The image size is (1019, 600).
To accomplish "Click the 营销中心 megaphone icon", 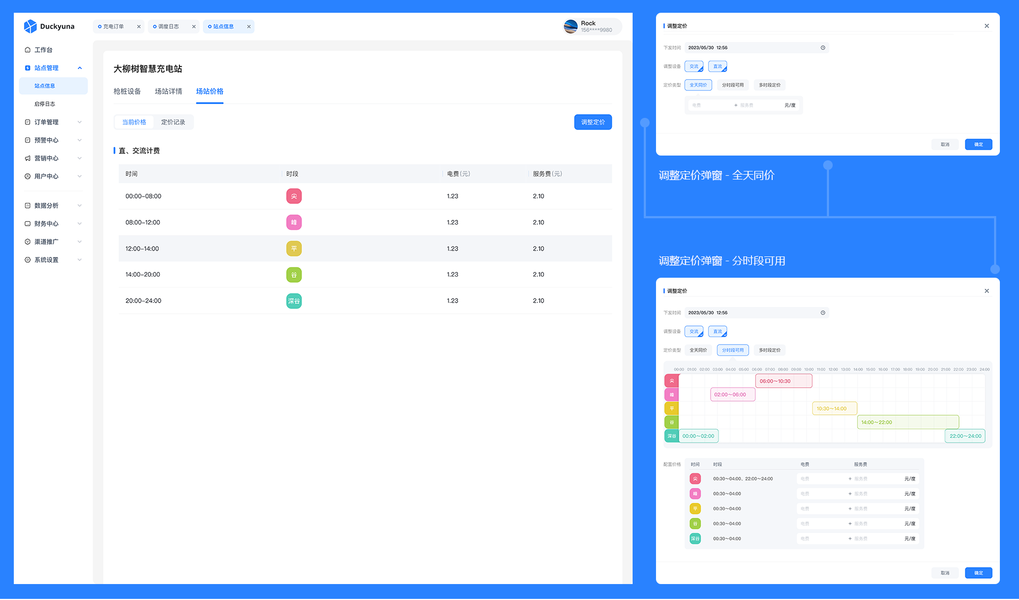I will point(27,159).
